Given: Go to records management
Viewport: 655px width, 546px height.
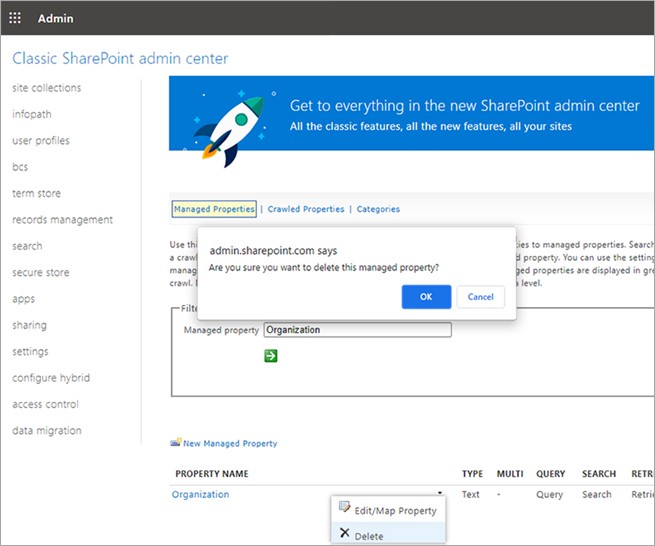Looking at the screenshot, I should click(62, 219).
